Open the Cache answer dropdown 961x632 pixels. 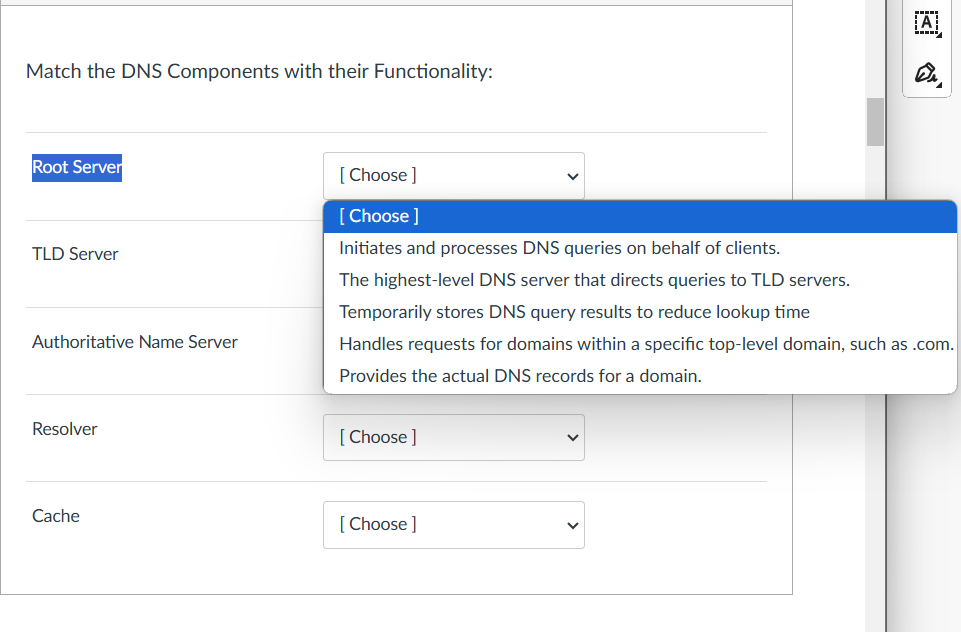(x=453, y=524)
